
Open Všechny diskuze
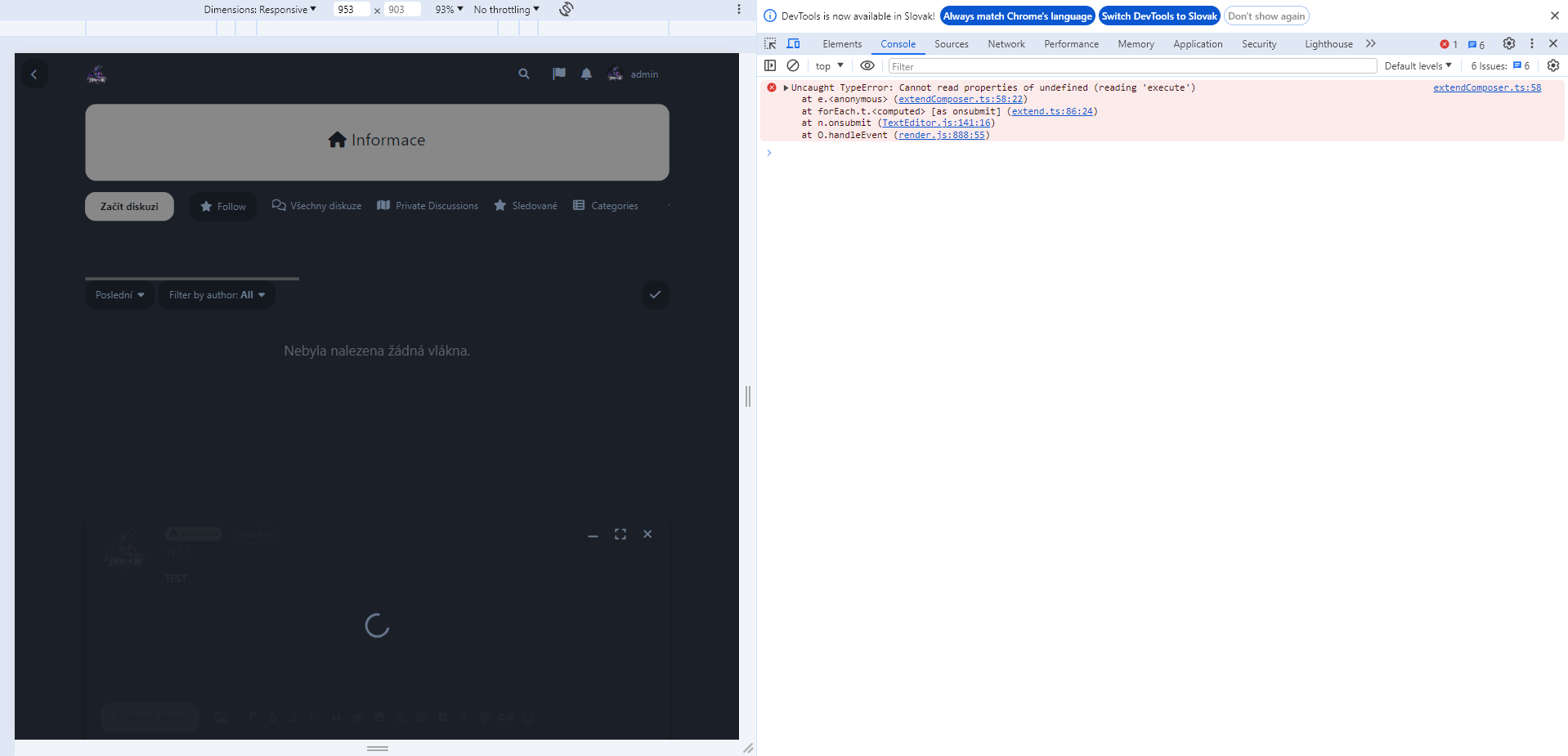317,206
